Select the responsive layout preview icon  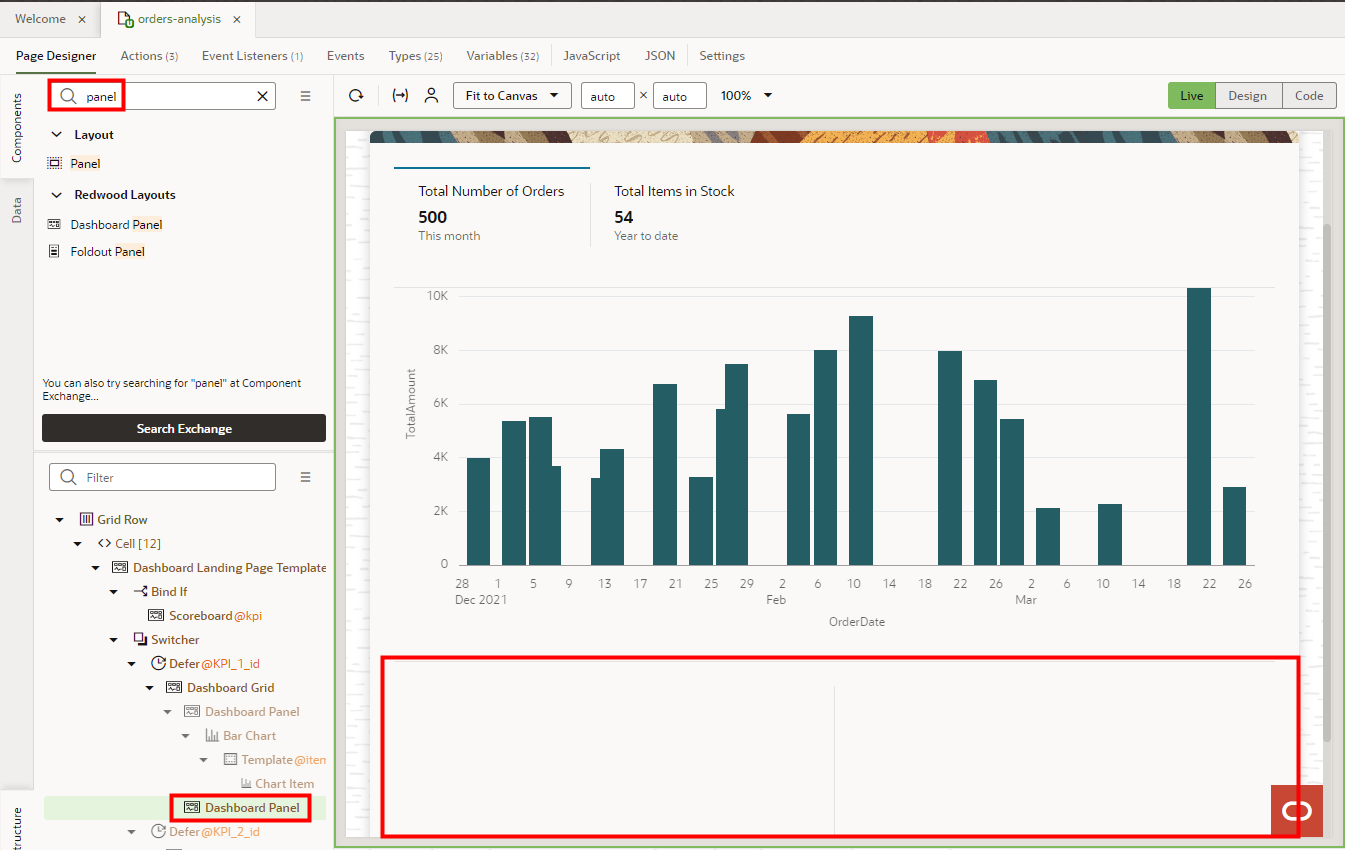[x=401, y=95]
